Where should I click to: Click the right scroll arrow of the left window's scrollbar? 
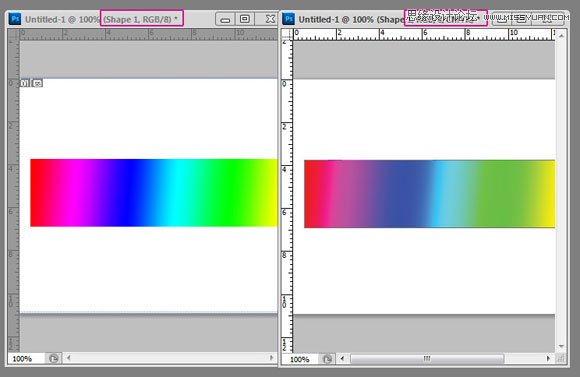(272, 358)
